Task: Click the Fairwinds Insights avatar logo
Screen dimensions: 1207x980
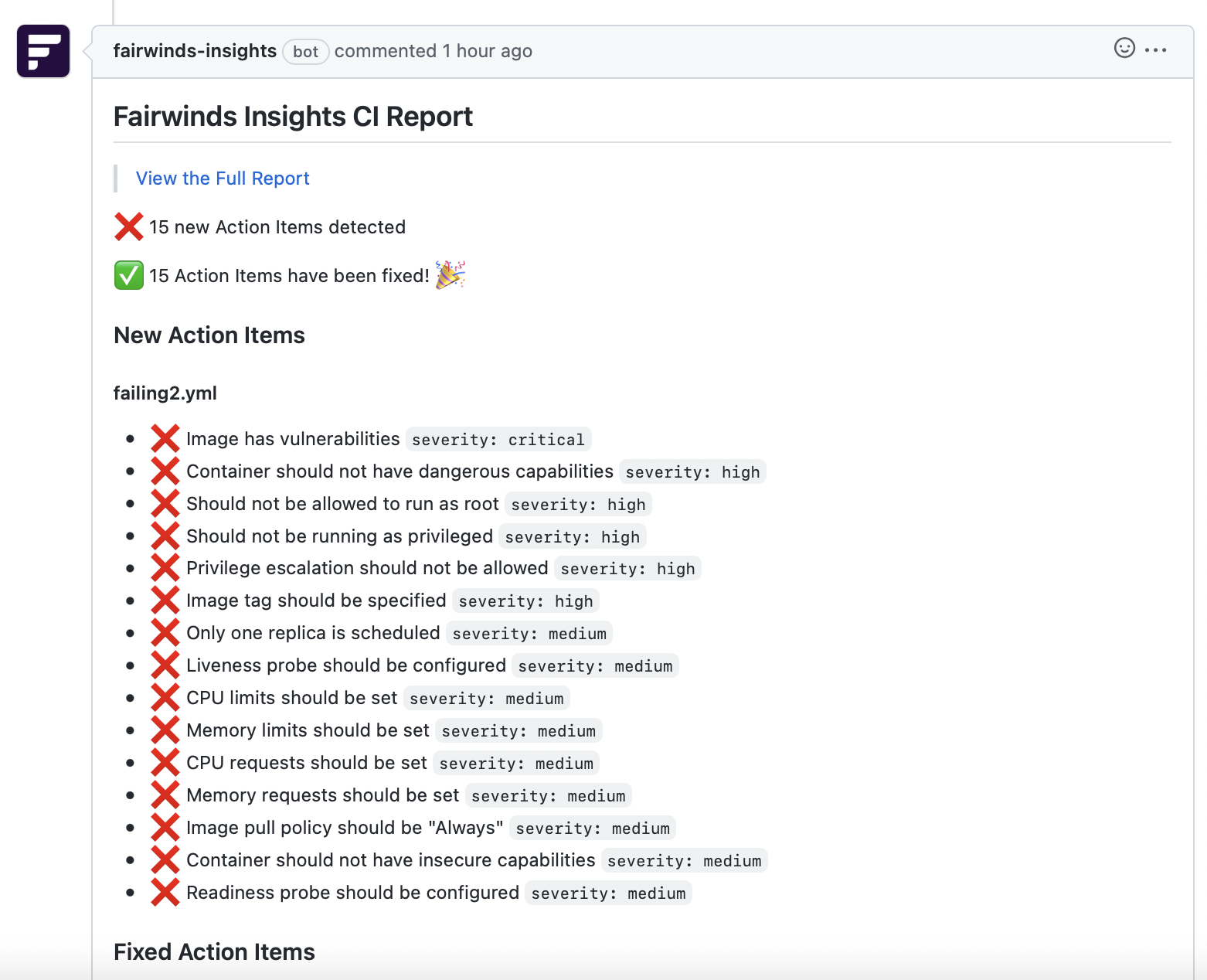Action: pos(43,51)
